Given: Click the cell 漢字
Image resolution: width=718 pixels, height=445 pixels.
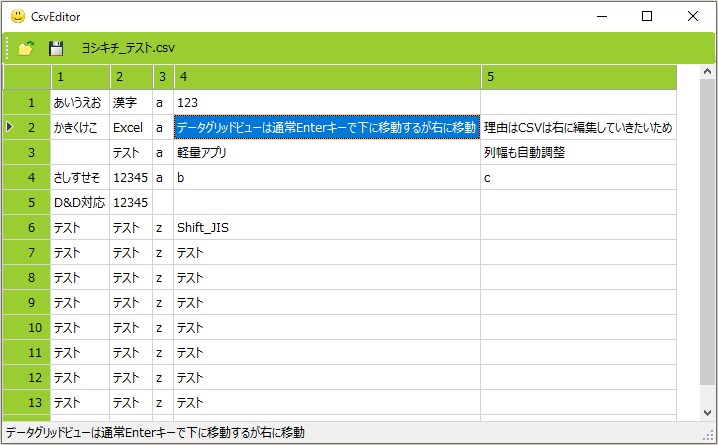Looking at the screenshot, I should (131, 102).
